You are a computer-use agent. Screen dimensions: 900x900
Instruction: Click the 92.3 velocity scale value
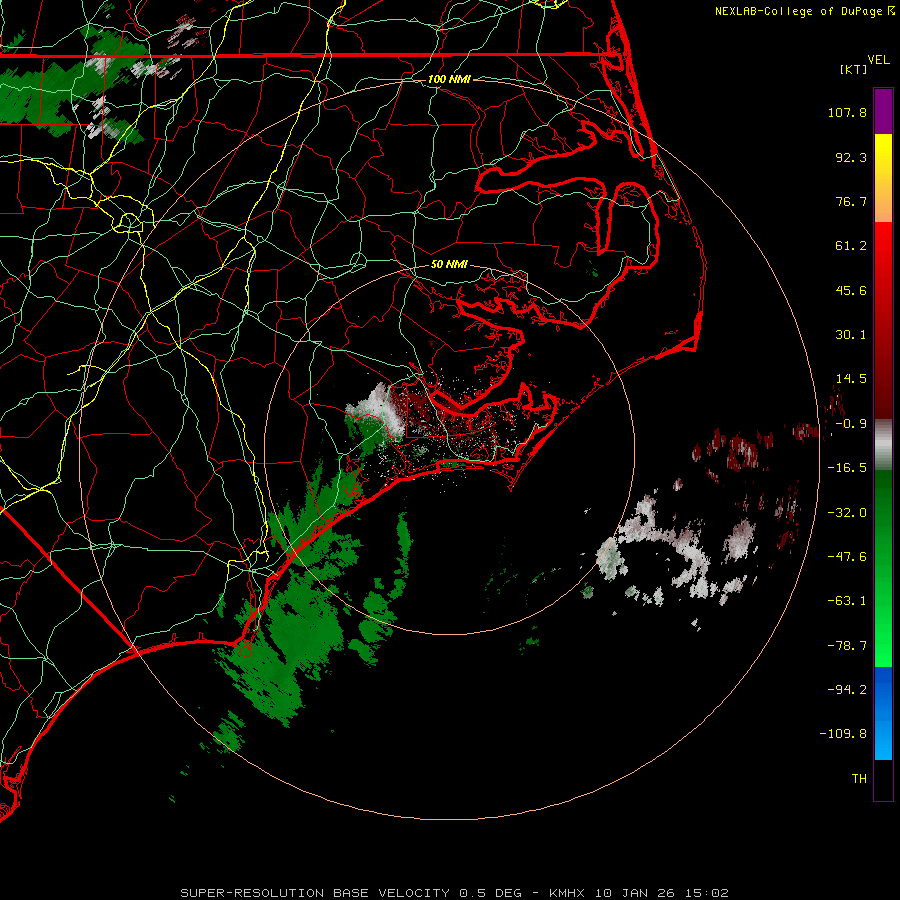coord(851,157)
